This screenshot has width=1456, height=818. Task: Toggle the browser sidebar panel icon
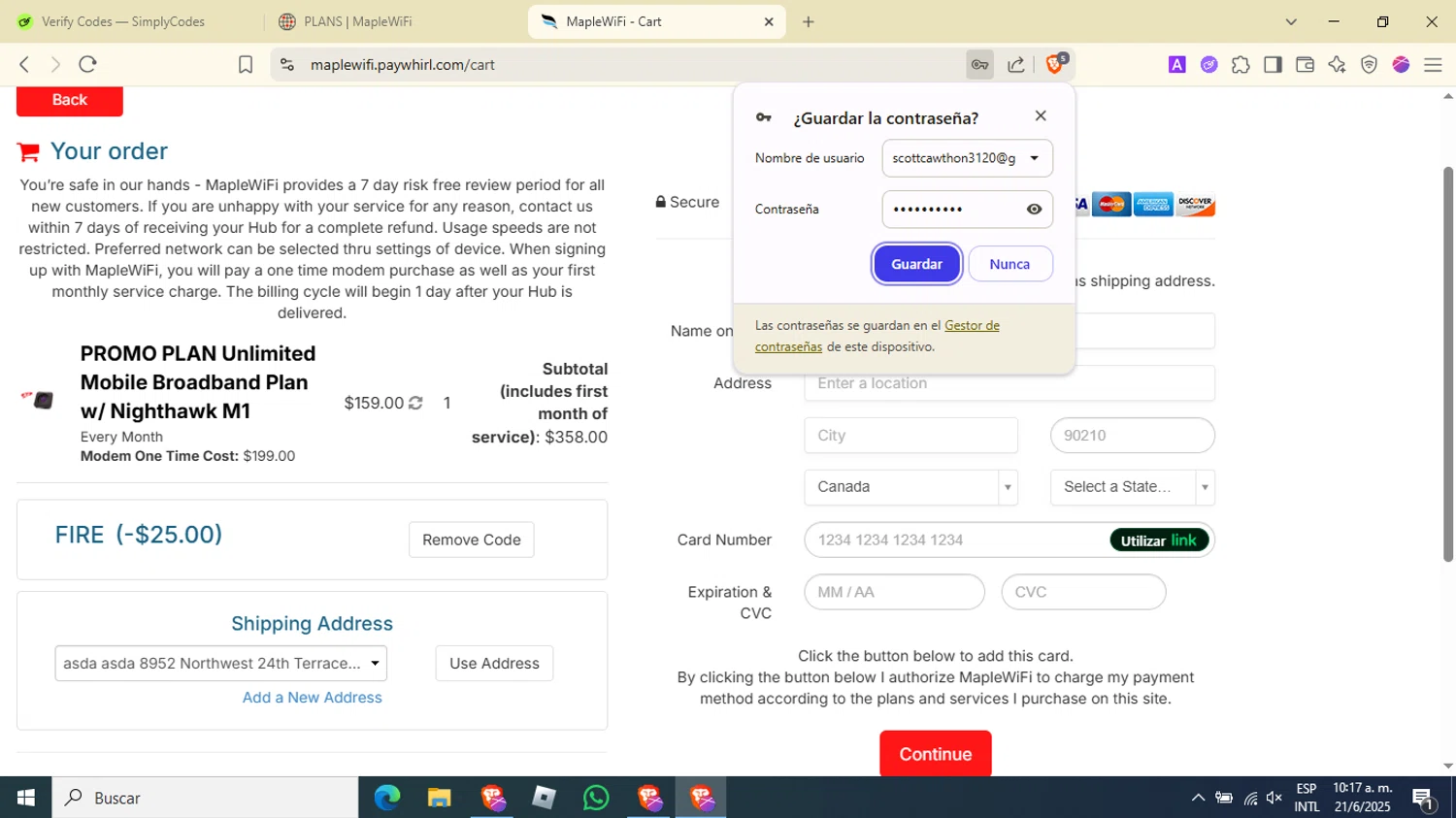pyautogui.click(x=1273, y=64)
